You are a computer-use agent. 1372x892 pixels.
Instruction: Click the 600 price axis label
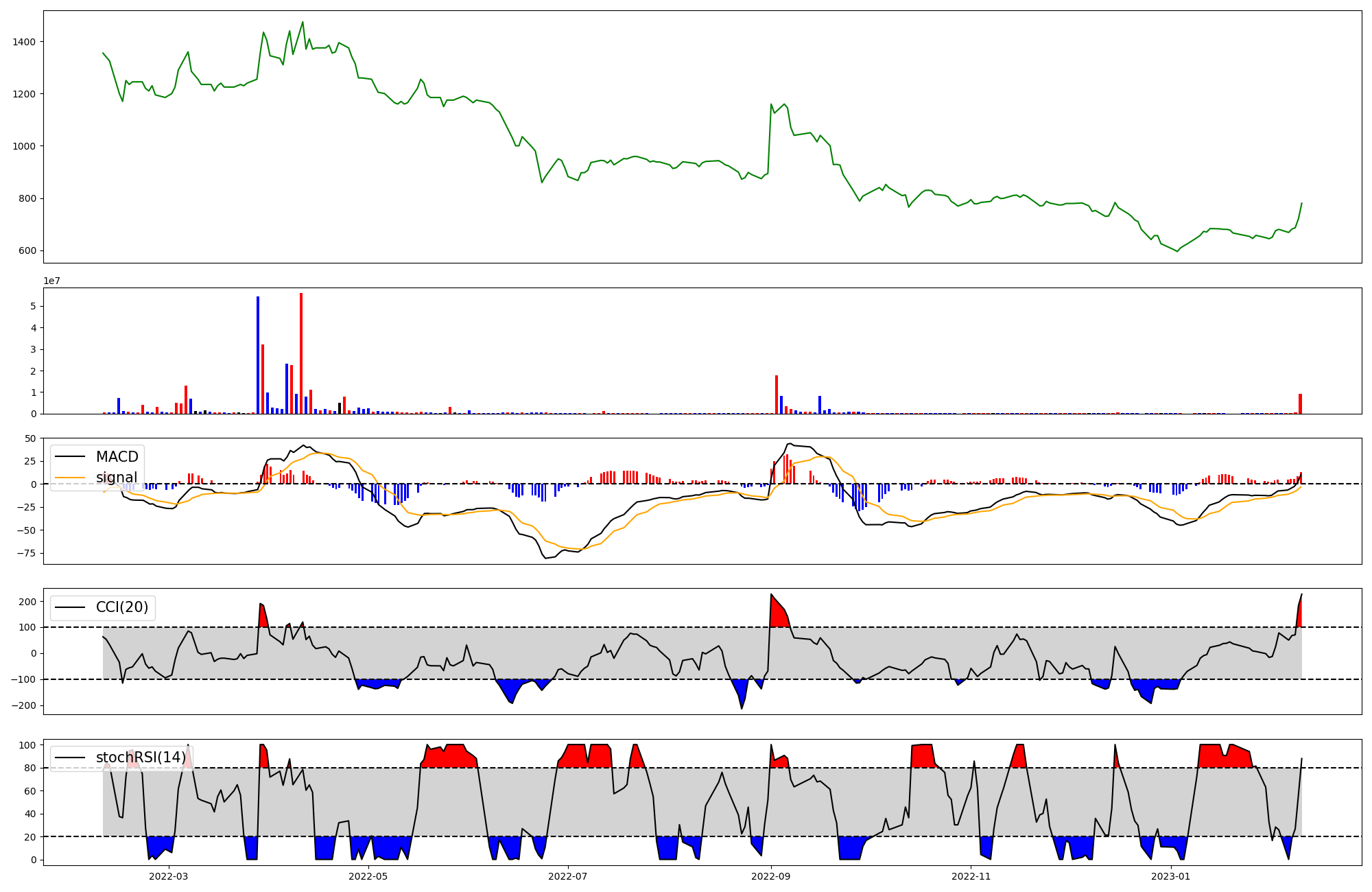coord(27,251)
